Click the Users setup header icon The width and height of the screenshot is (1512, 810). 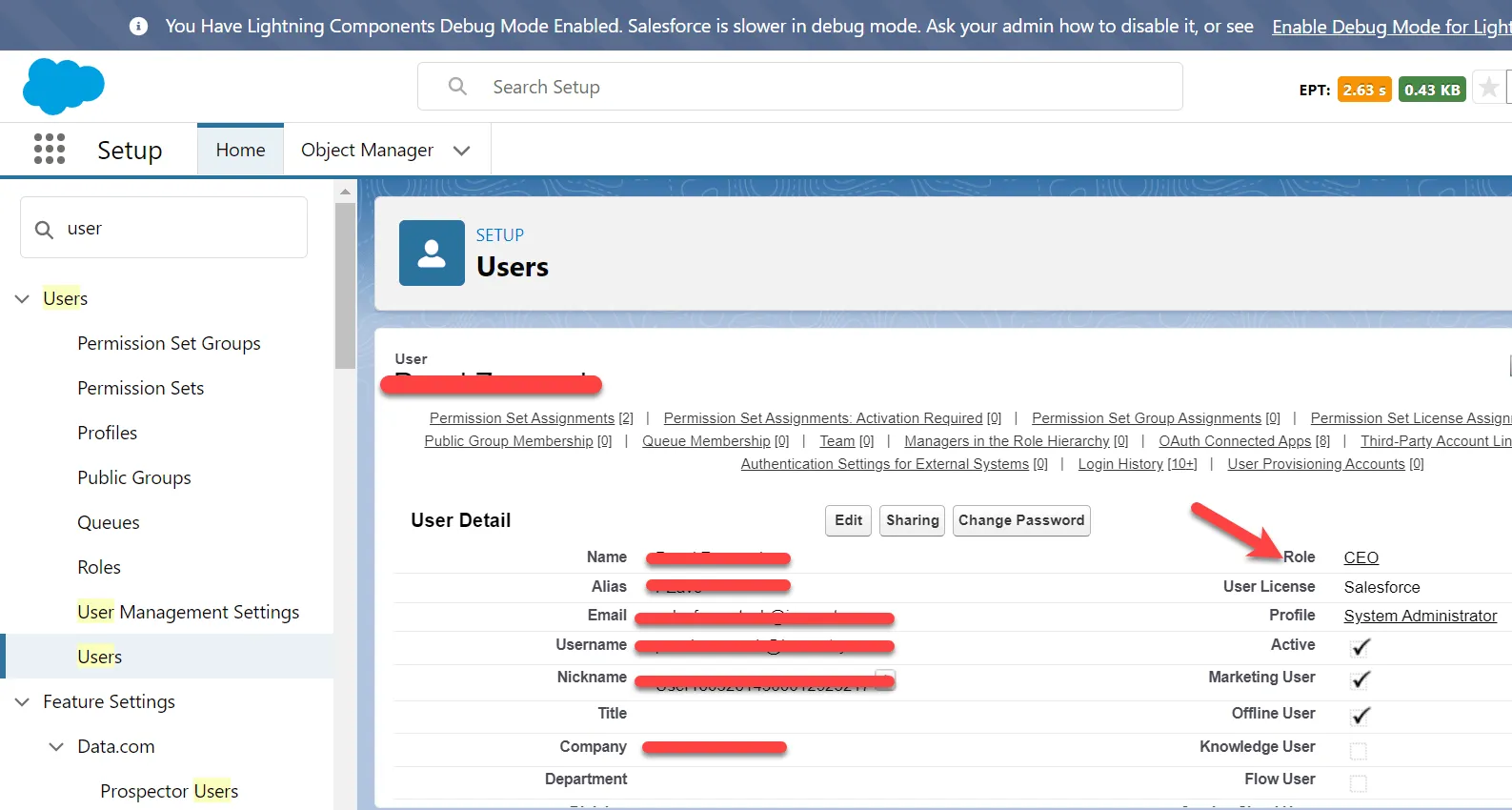tap(432, 253)
